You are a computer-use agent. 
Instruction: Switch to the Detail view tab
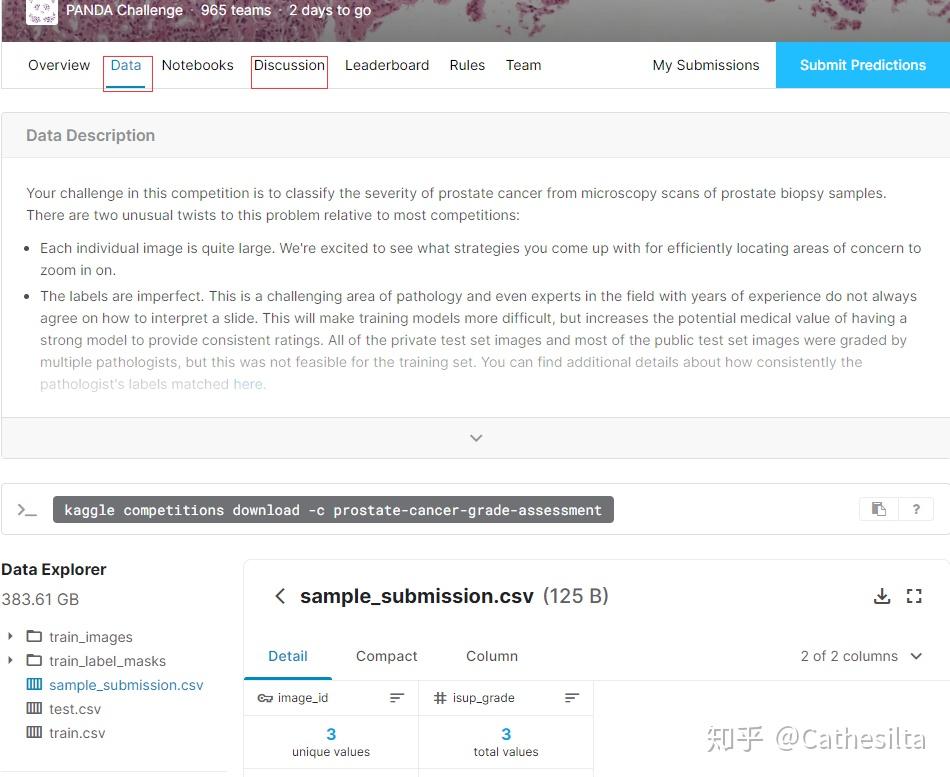click(288, 656)
